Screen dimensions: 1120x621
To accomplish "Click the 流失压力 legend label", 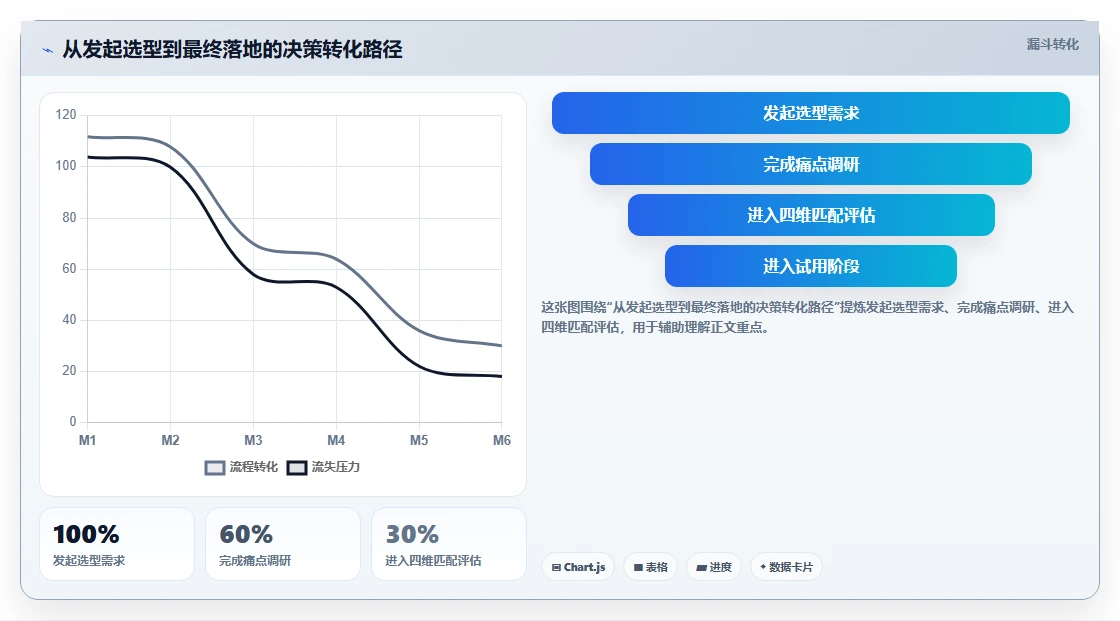I will coord(336,467).
